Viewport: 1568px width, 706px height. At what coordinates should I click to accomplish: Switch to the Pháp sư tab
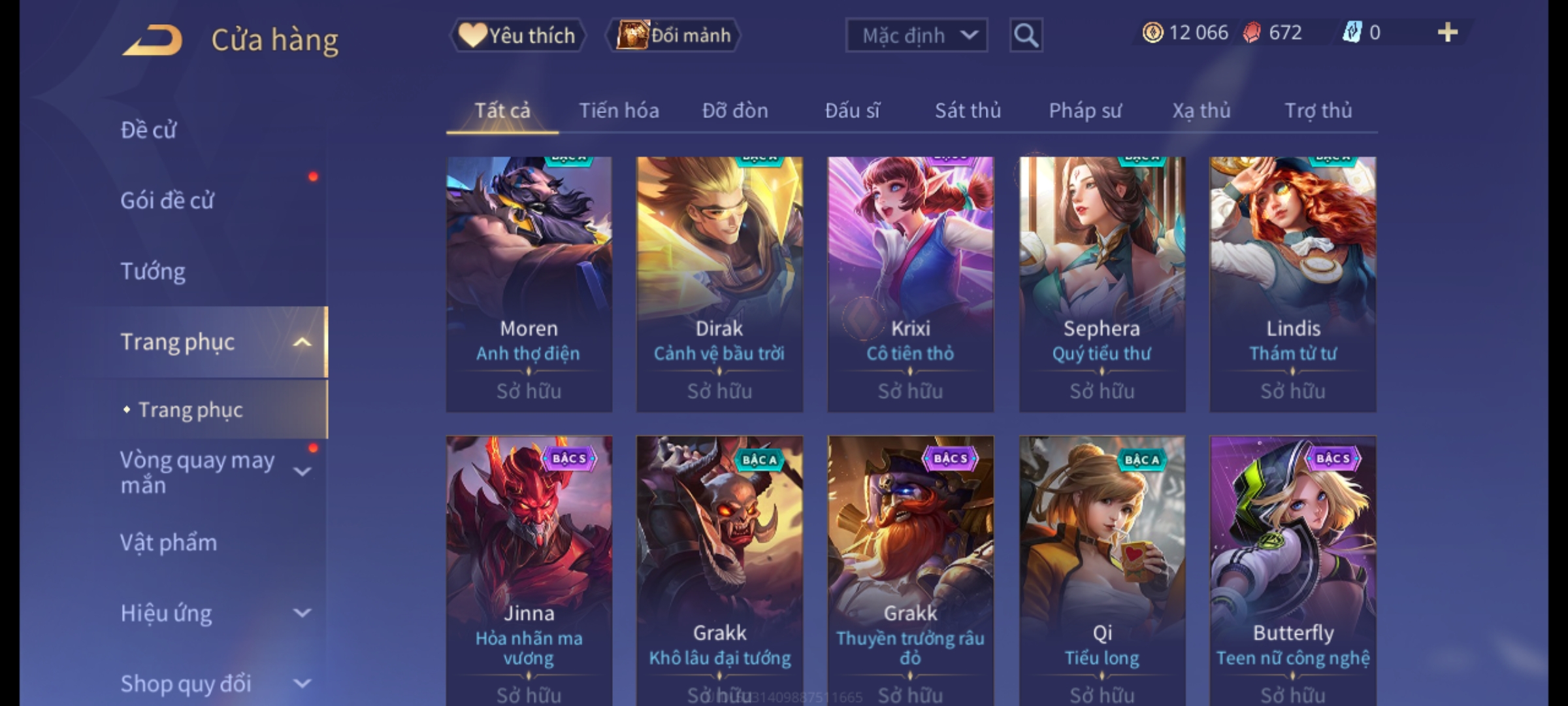pos(1085,110)
